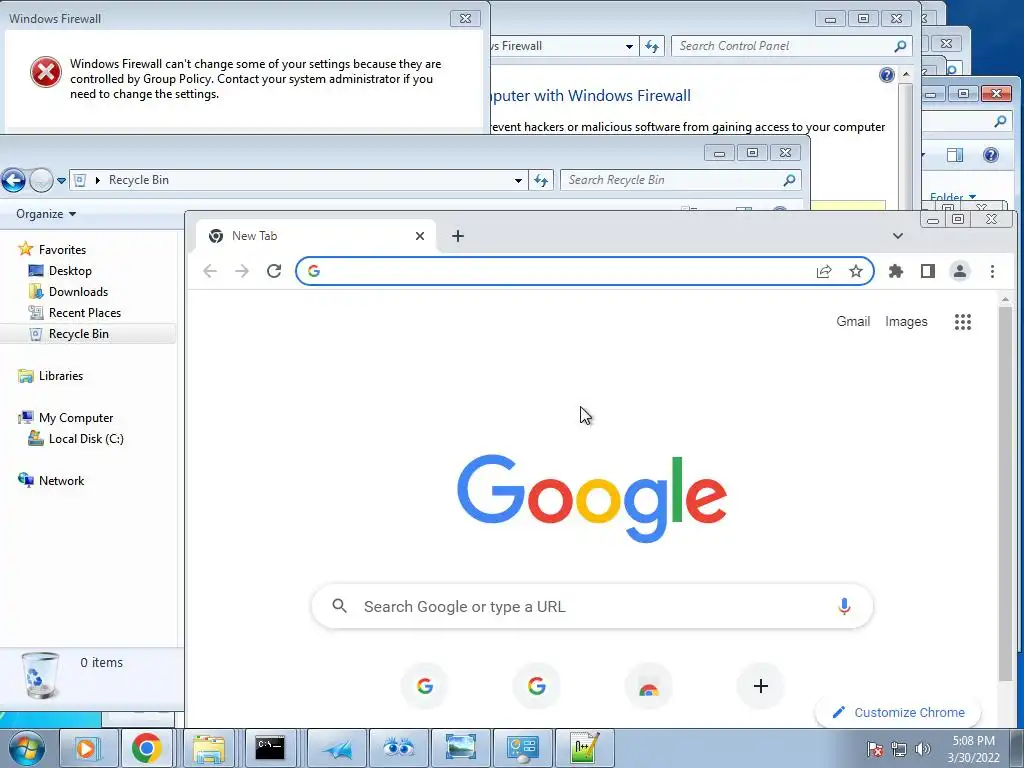Select Libraries in navigation pane
Screen dimensions: 1024x768
(61, 376)
